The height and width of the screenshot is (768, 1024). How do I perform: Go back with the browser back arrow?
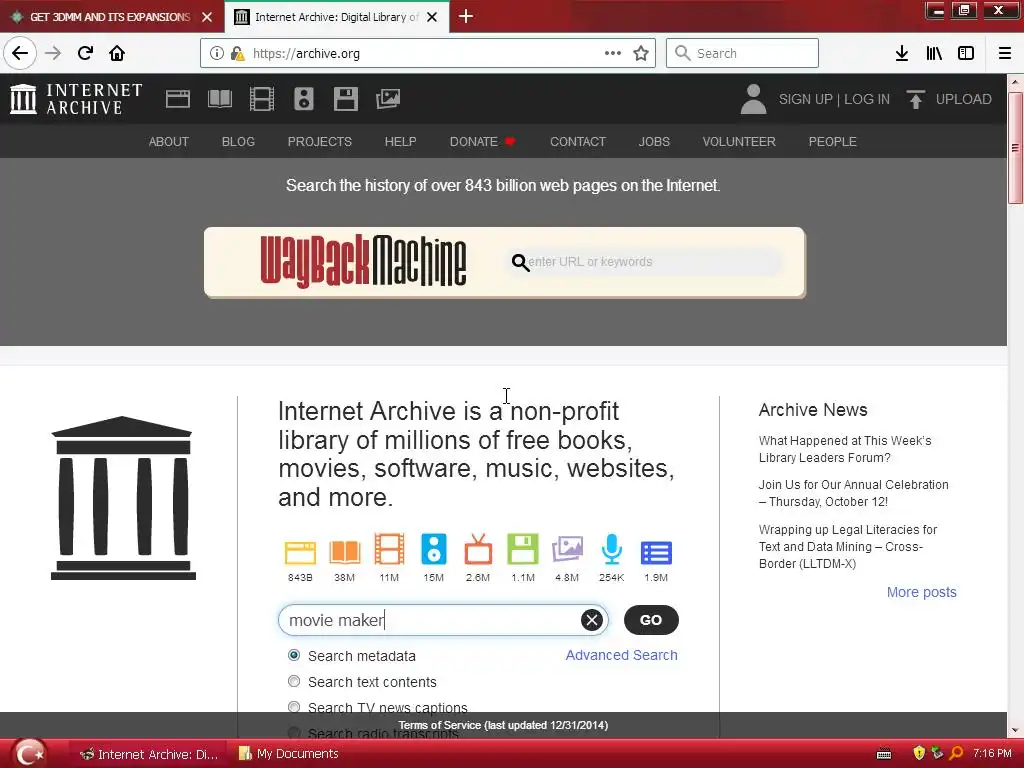coord(20,53)
